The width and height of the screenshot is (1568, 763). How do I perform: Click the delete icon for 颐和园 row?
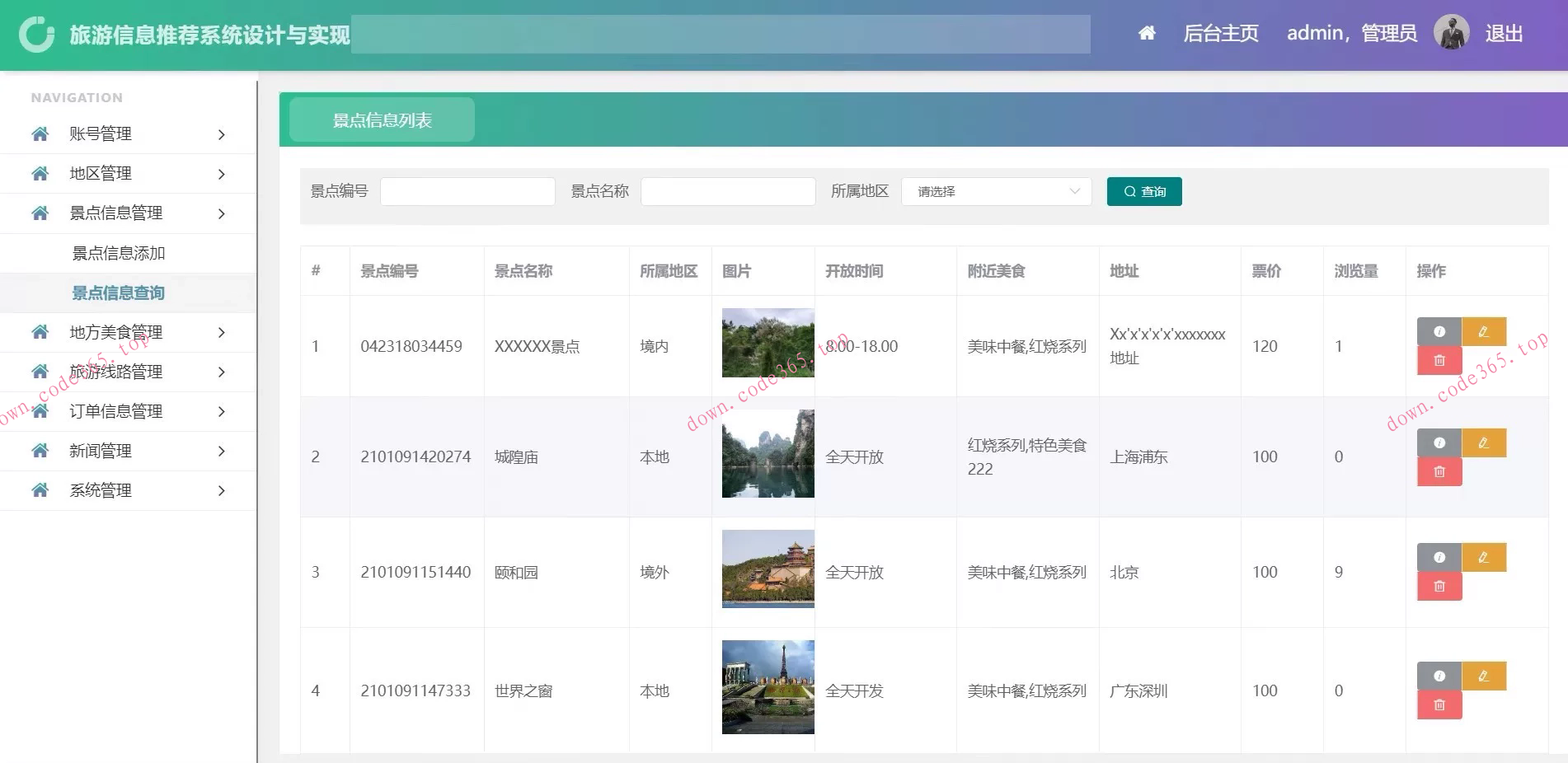coord(1439,586)
